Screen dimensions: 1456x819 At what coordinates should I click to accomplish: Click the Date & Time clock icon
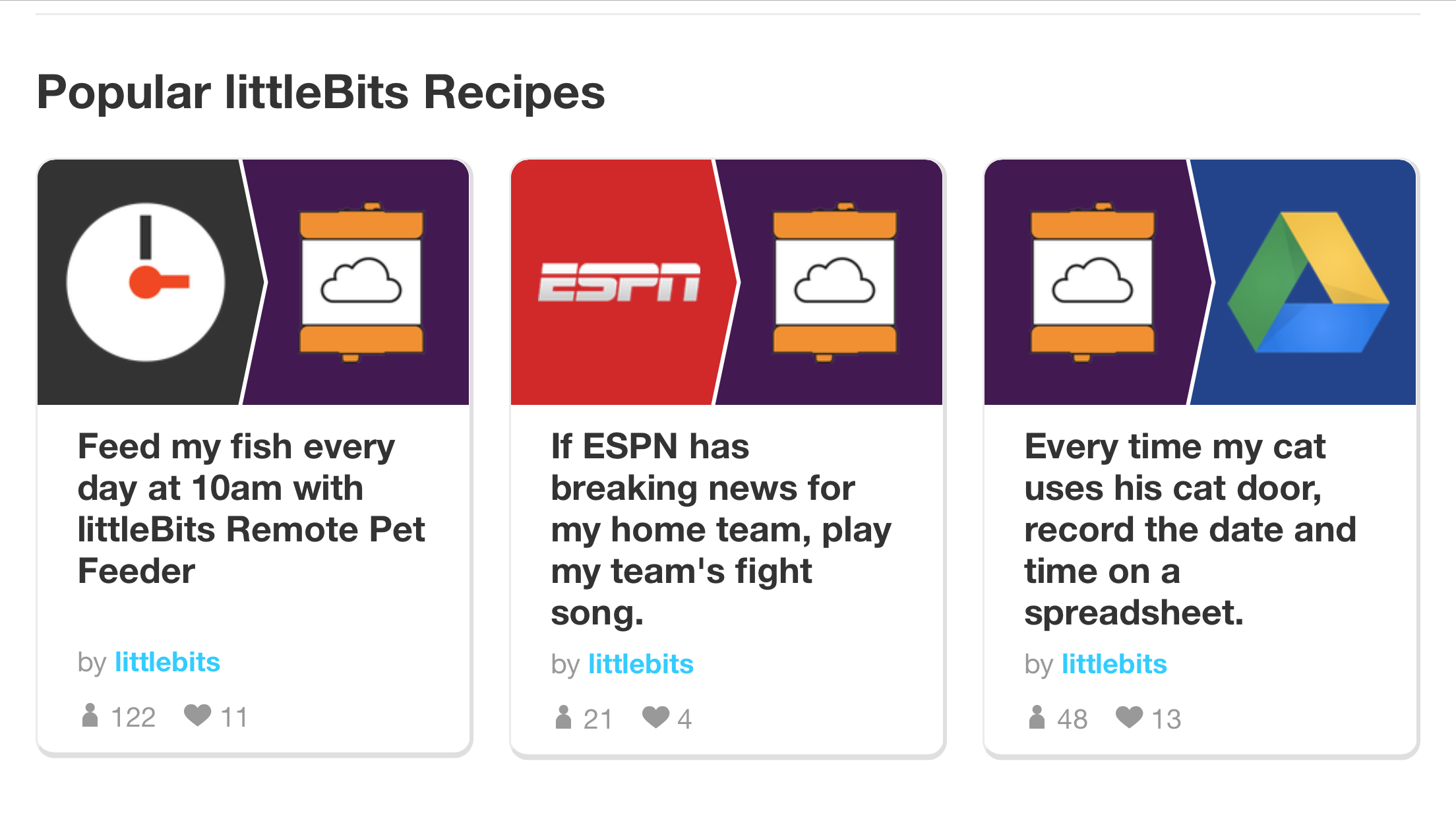(146, 282)
